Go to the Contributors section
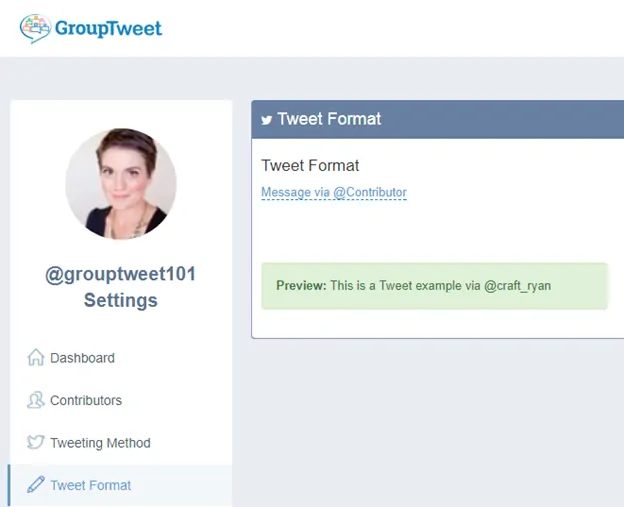Viewport: 624px width, 507px height. pos(86,400)
